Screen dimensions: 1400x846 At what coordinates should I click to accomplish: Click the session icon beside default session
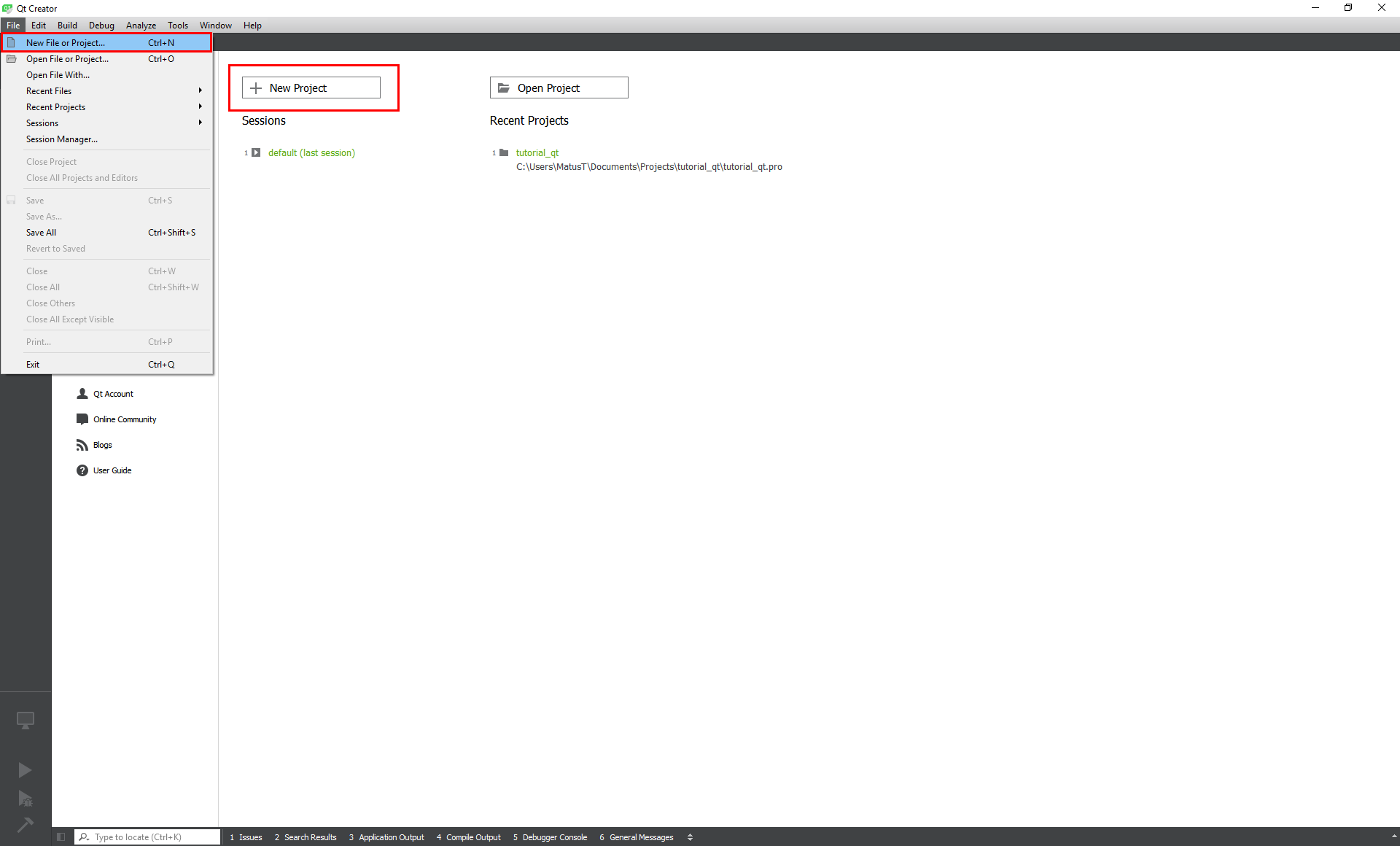(x=256, y=152)
